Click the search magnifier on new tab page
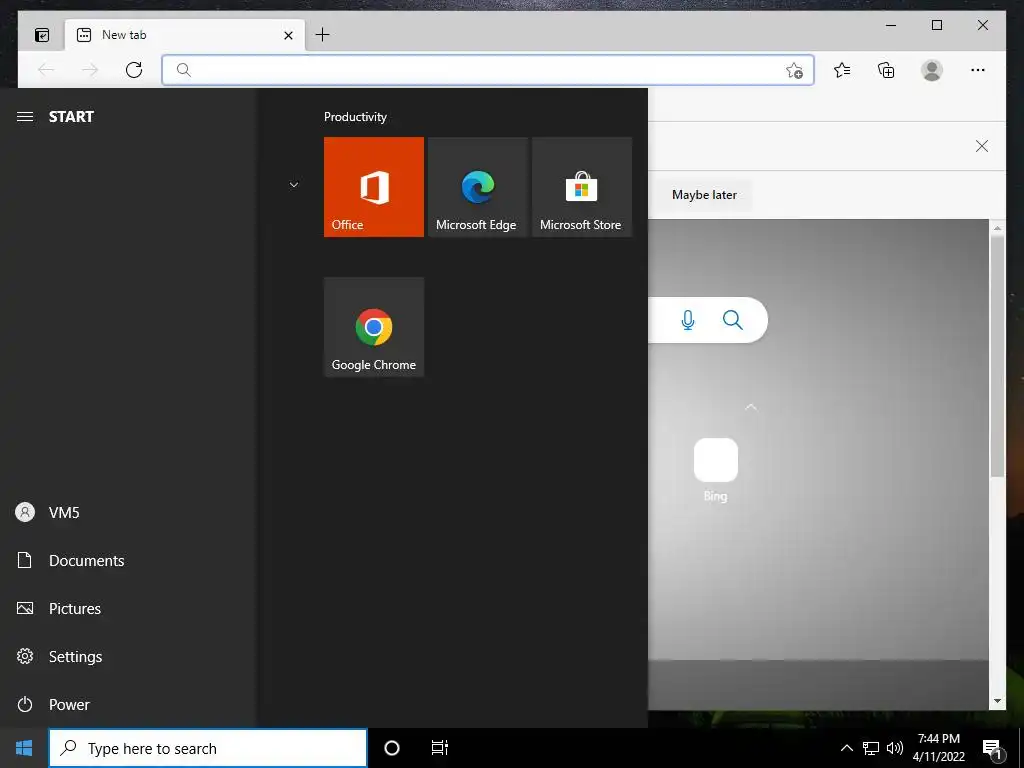This screenshot has height=768, width=1024. click(733, 320)
